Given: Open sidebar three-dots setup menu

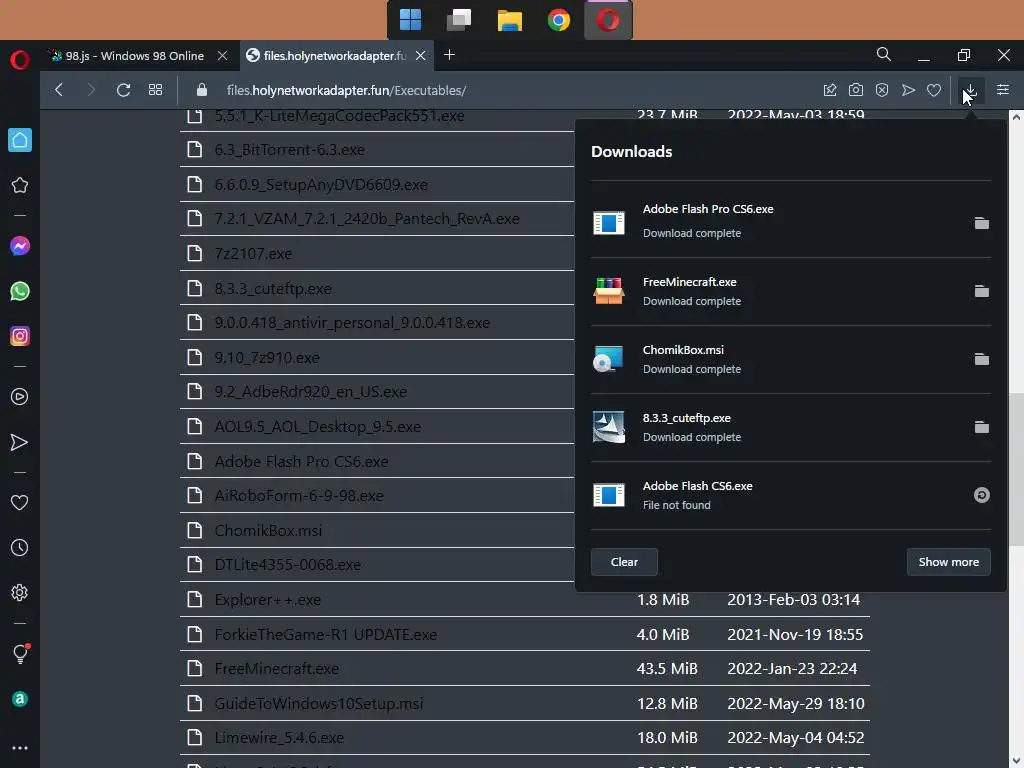Looking at the screenshot, I should [20, 748].
